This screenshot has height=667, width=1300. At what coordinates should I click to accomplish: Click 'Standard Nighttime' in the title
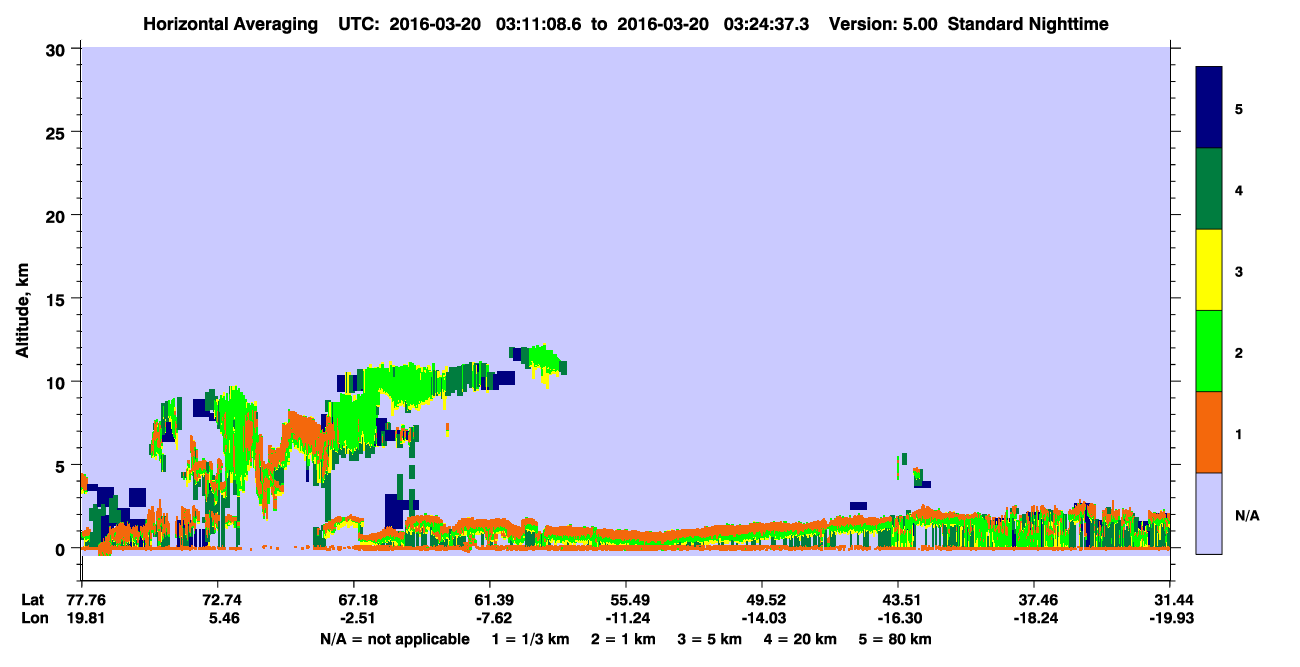coord(1027,24)
